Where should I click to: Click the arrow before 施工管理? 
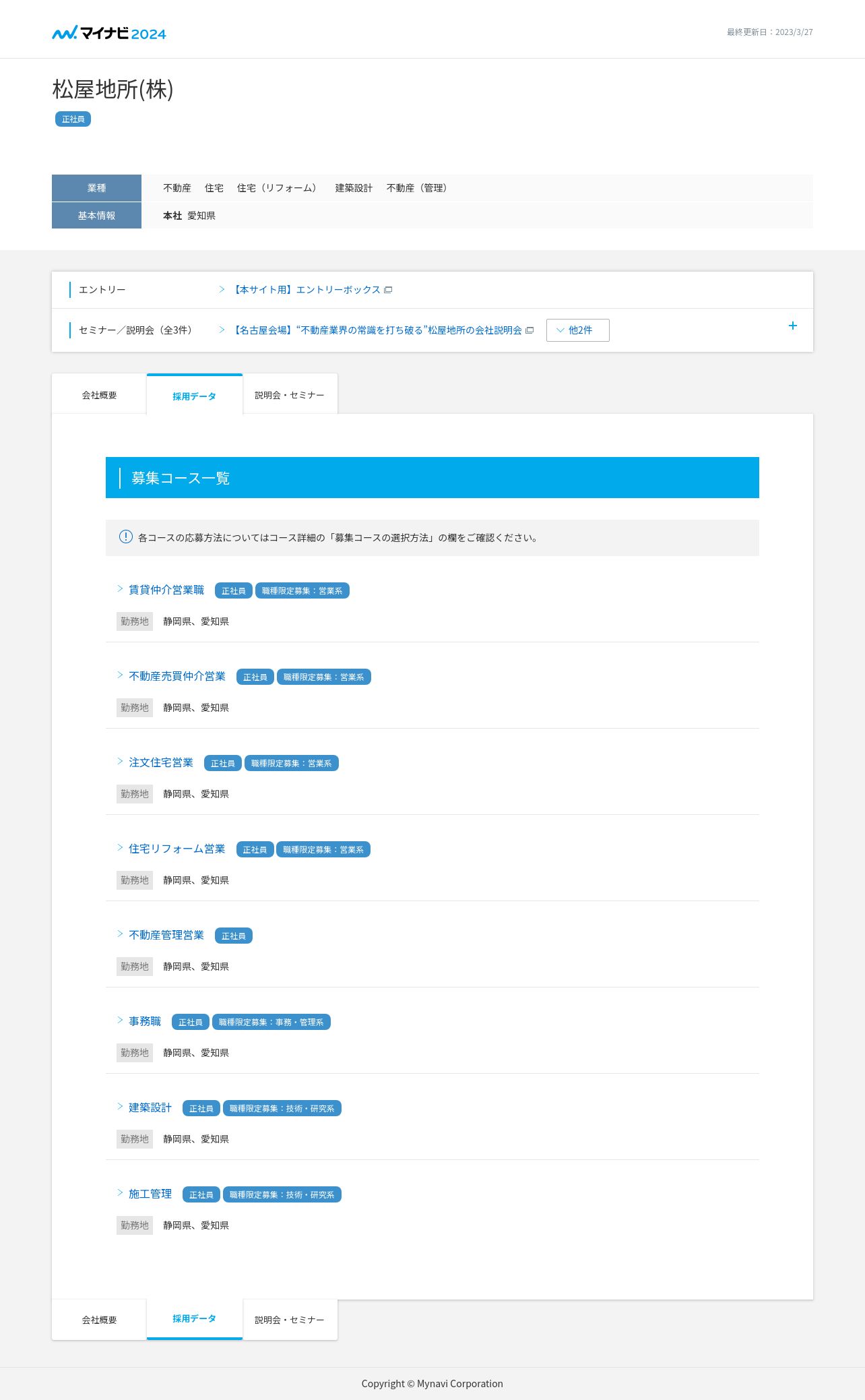pyautogui.click(x=120, y=1193)
